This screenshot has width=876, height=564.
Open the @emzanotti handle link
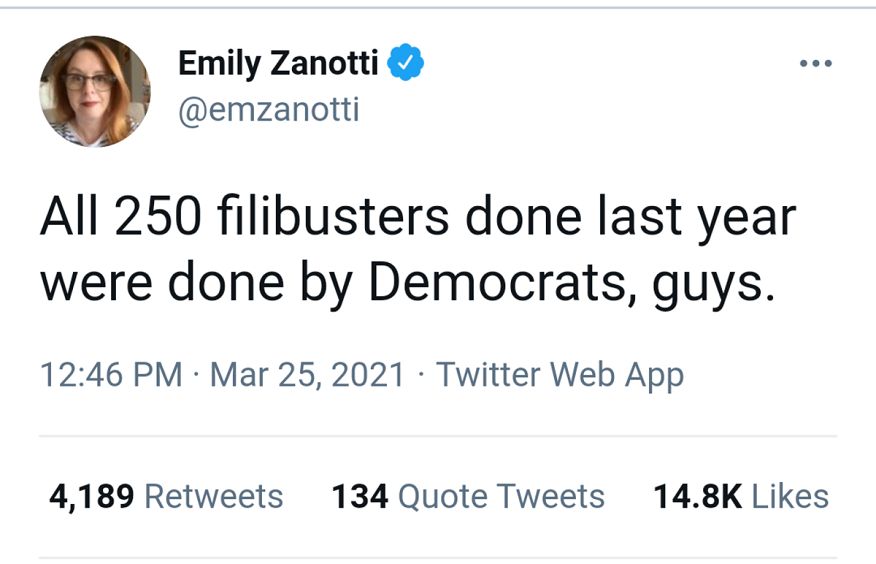point(268,109)
